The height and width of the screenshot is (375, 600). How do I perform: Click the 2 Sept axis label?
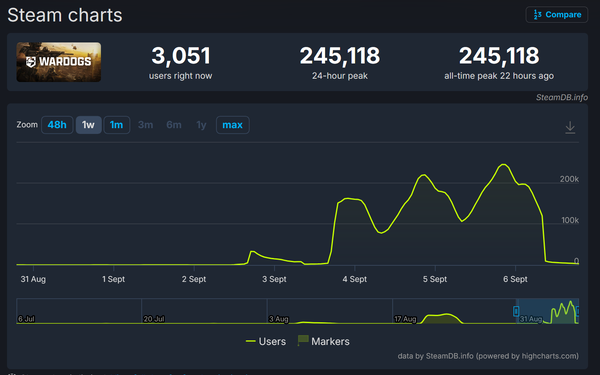click(194, 279)
